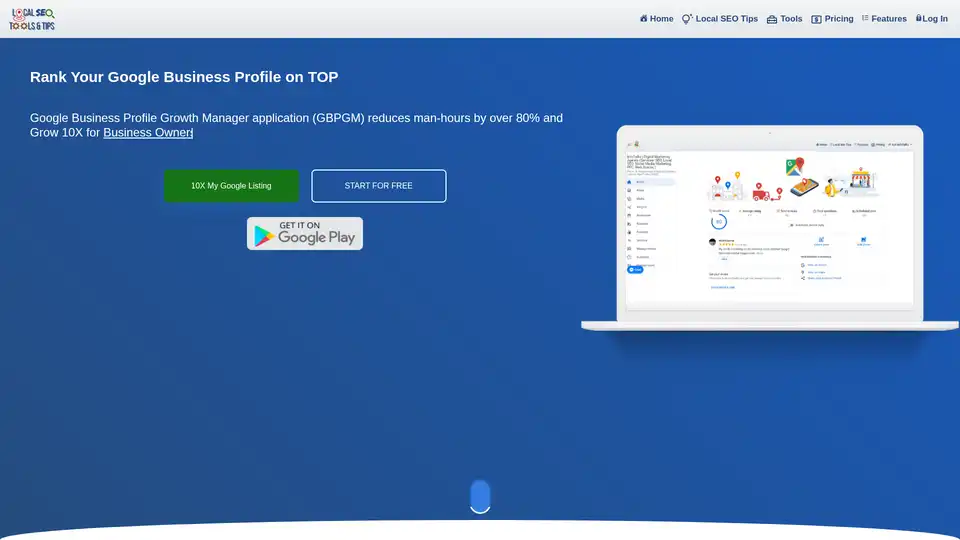Select Features in the top navigation
The image size is (960, 540).
pyautogui.click(x=889, y=19)
